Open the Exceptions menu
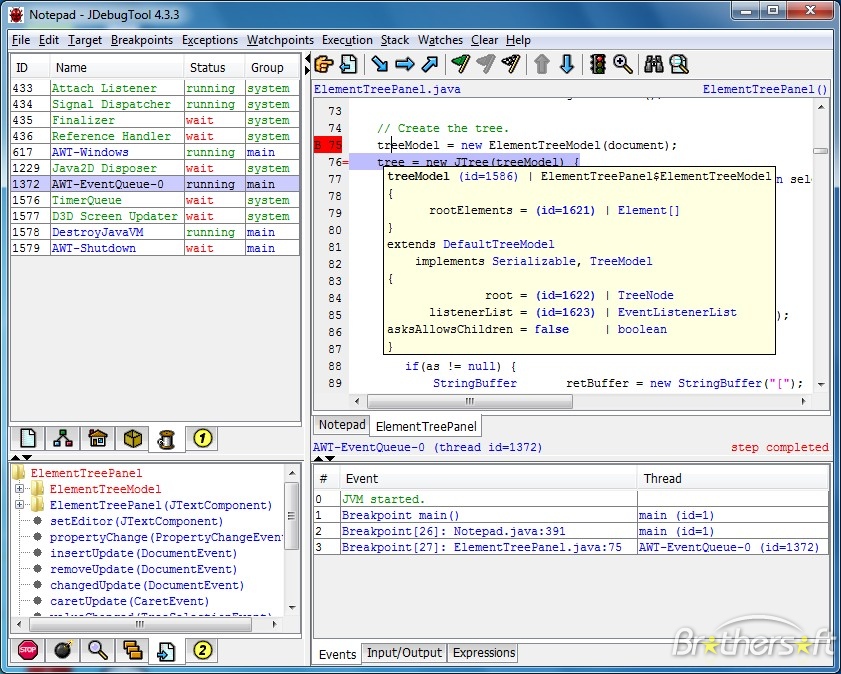The width and height of the screenshot is (841, 674). [210, 40]
